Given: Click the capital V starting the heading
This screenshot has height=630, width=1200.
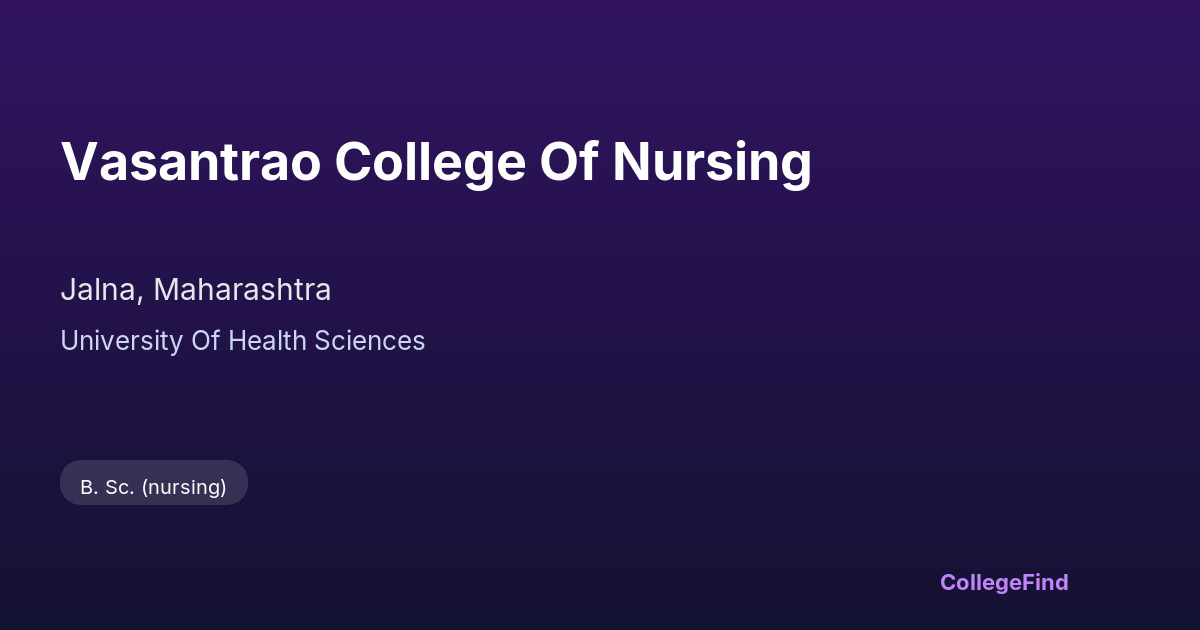Looking at the screenshot, I should tap(78, 162).
